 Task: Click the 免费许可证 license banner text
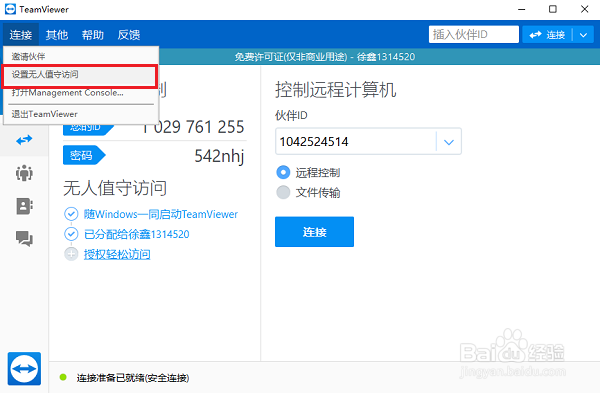[x=324, y=57]
